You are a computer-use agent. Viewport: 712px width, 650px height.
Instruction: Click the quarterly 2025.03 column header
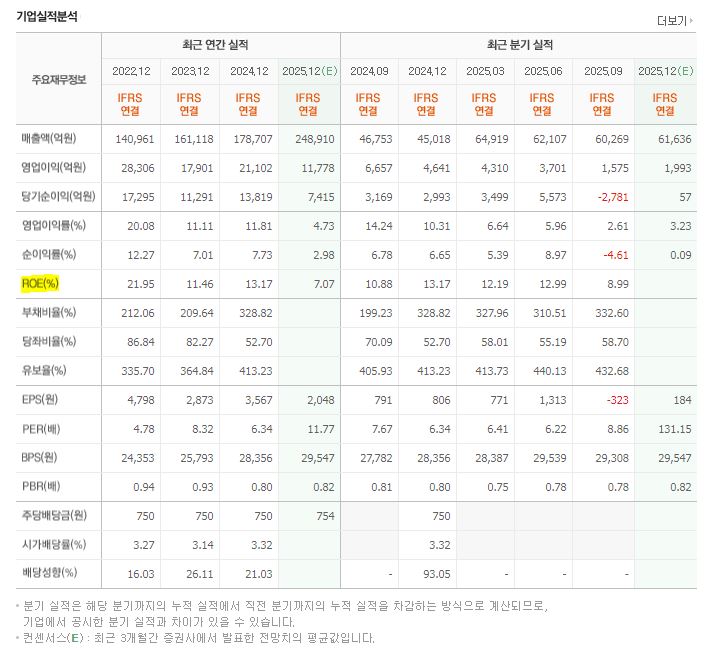(485, 71)
